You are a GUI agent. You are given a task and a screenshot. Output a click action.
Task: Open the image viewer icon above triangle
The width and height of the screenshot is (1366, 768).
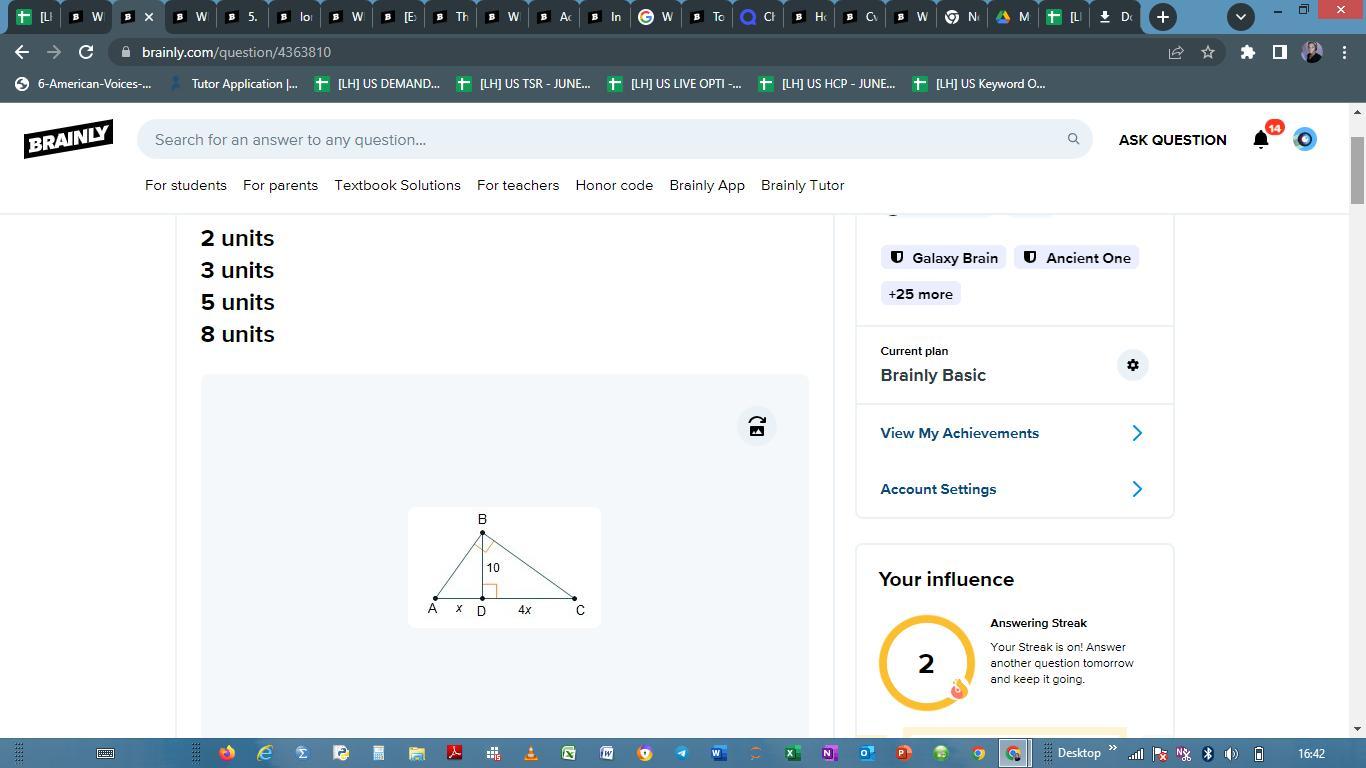[x=757, y=427]
